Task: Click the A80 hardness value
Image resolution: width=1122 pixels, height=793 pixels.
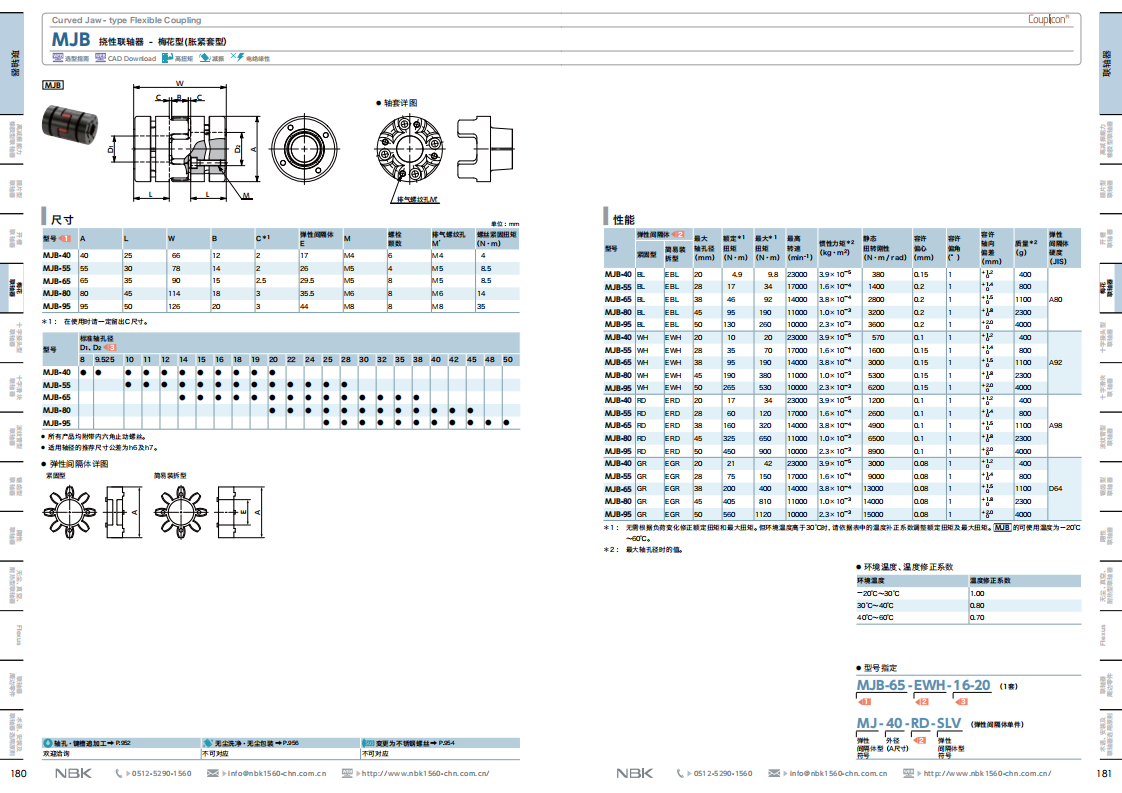Action: coord(1056,300)
